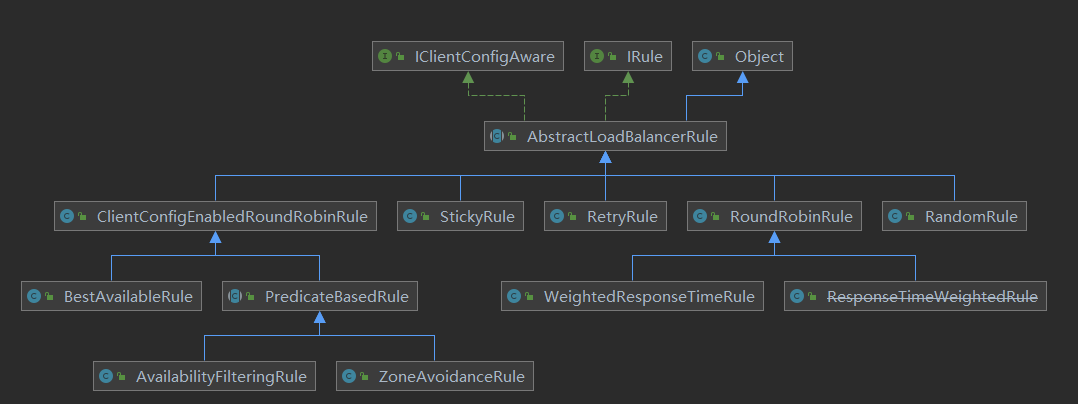Click the class icon beside BestAvailableRule

(x=33, y=296)
